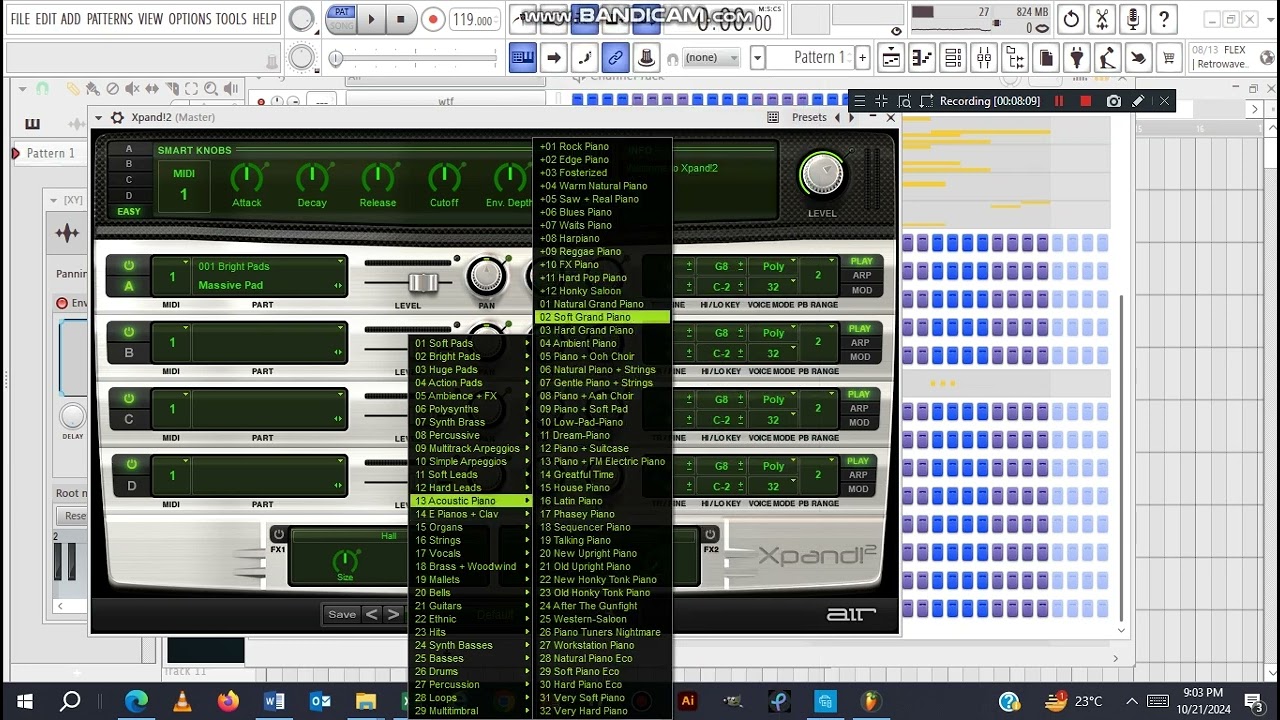This screenshot has width=1280, height=720.
Task: Toggle part C power button
Action: pos(129,398)
